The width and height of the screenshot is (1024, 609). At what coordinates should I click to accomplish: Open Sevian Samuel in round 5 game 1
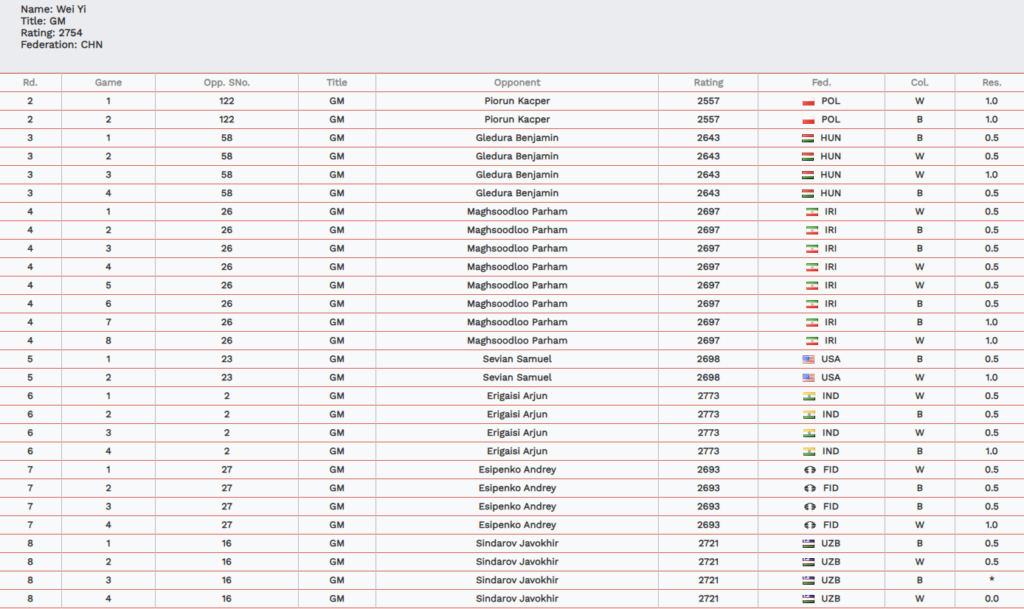click(517, 359)
